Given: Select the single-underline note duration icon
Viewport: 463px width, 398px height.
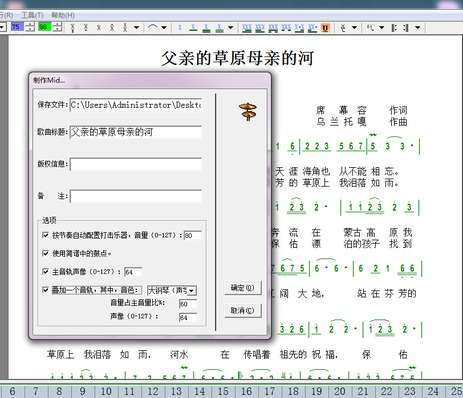Looking at the screenshot, I should click(x=193, y=28).
